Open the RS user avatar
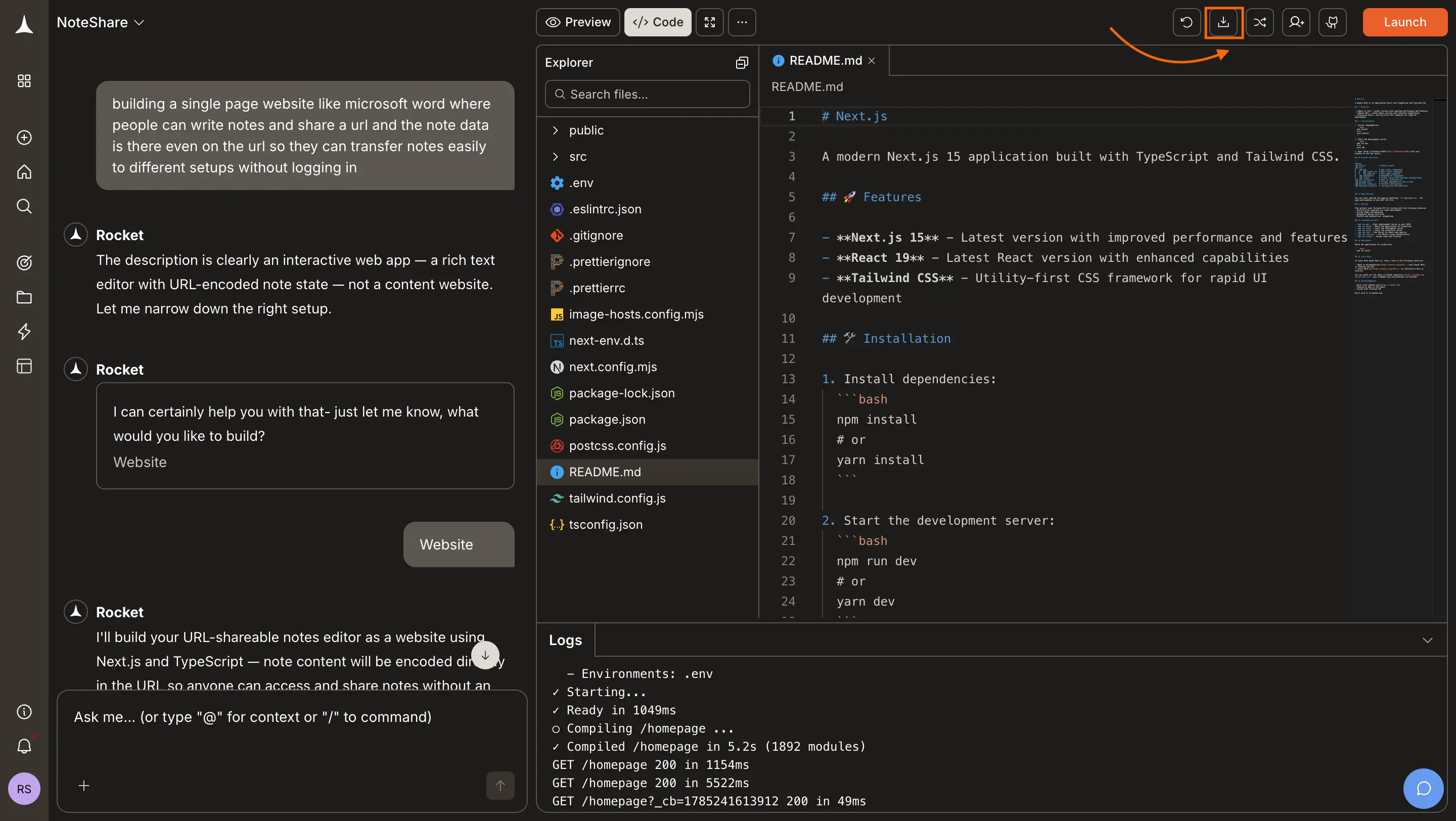 (x=24, y=789)
